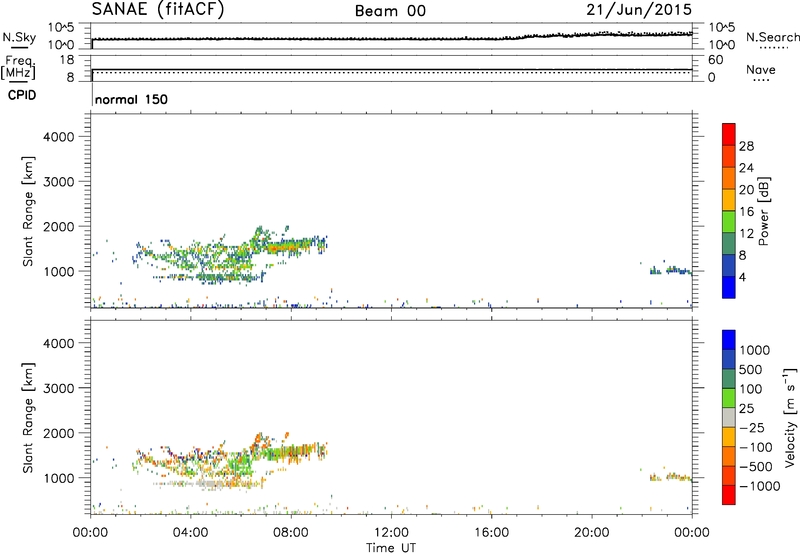This screenshot has height=554, width=800.
Task: Select the 12 tick on the Power colorbar
Action: pos(746,234)
